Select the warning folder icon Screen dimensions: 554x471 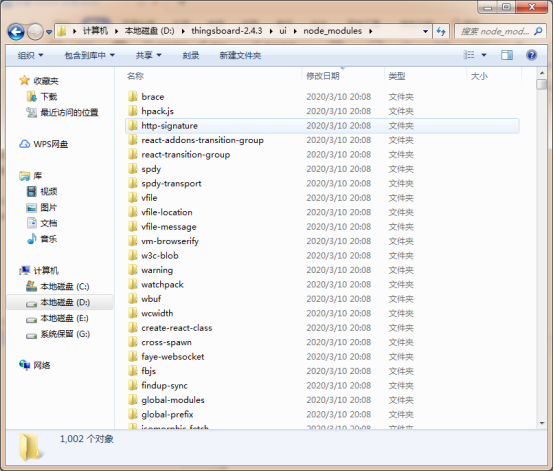132,270
